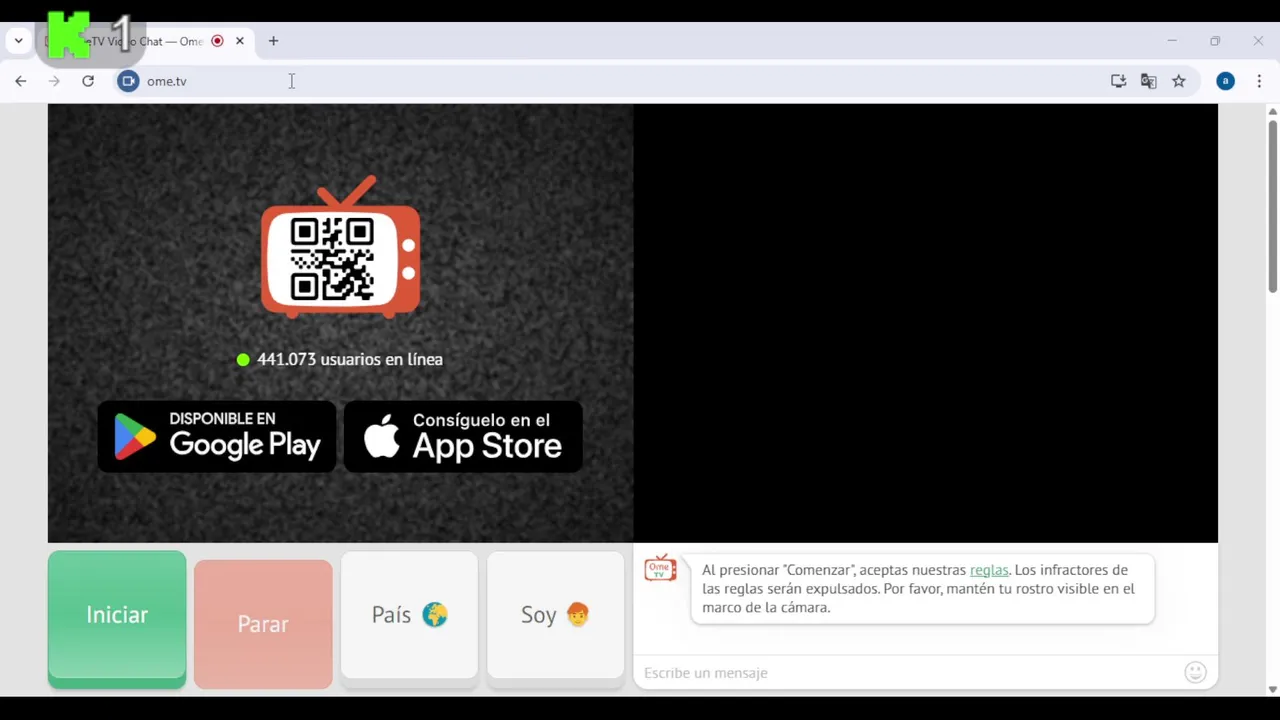Go back with the browser back arrow
1280x720 pixels.
(x=21, y=81)
